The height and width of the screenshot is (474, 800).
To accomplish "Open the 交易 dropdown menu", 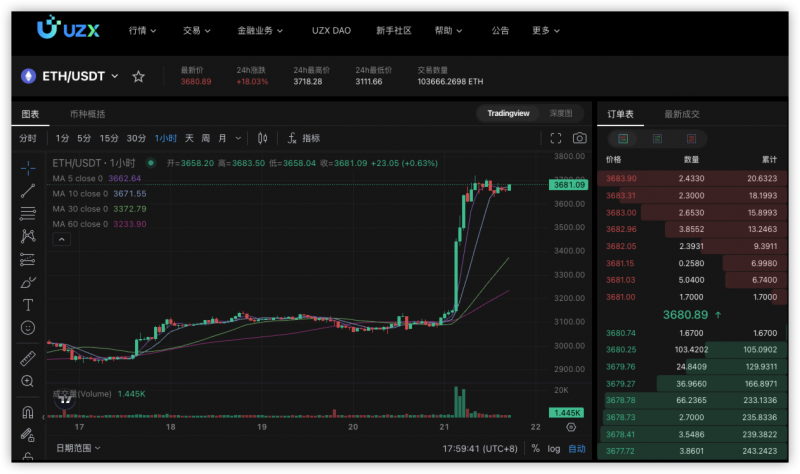I will click(196, 31).
